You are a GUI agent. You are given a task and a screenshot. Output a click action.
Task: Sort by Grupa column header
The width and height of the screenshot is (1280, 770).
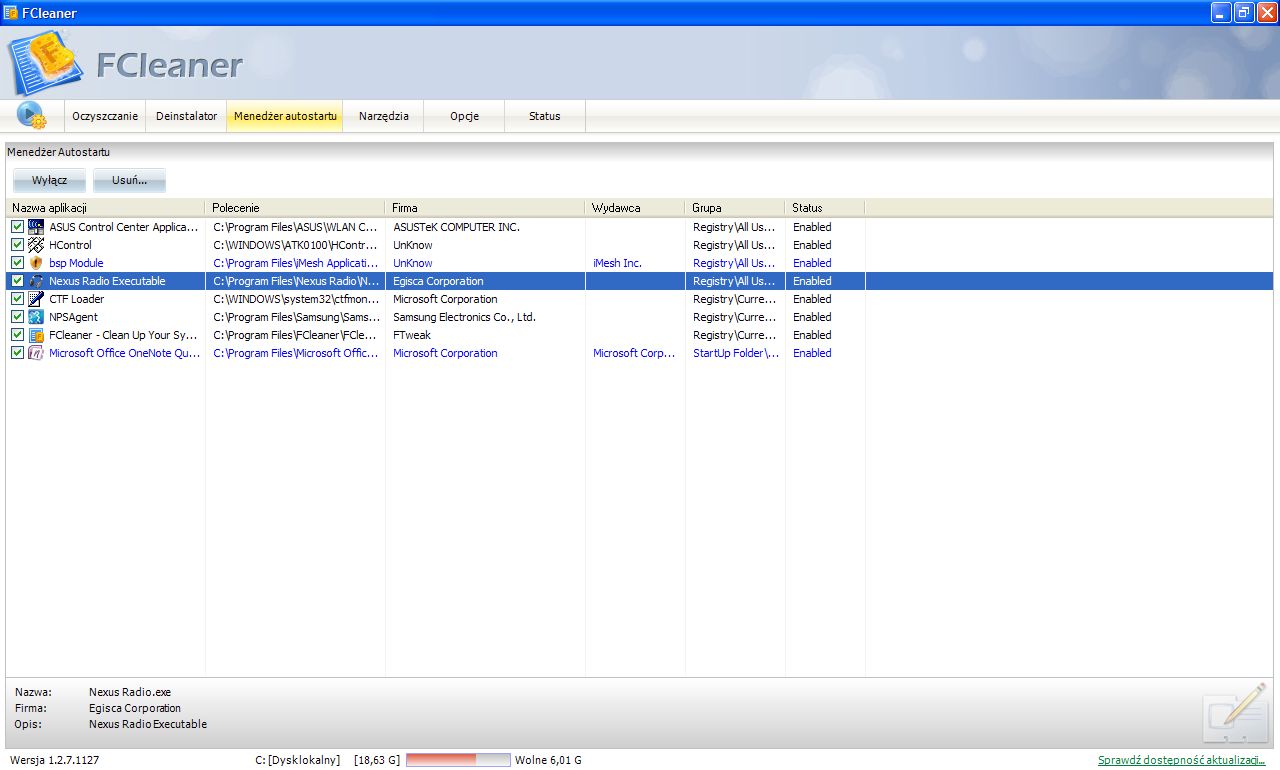coord(735,208)
